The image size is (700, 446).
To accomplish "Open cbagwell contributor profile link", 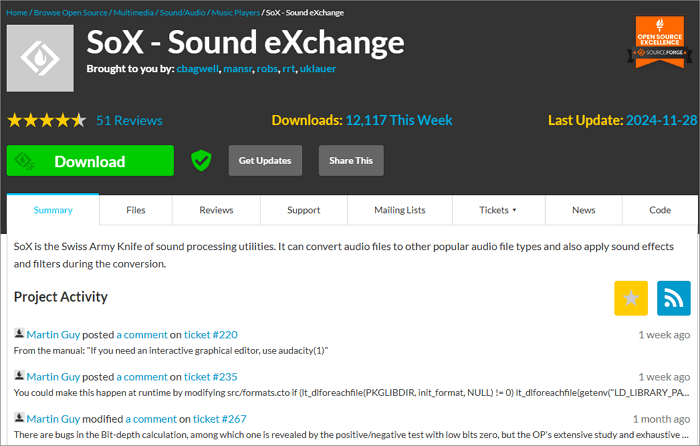I will pos(198,69).
